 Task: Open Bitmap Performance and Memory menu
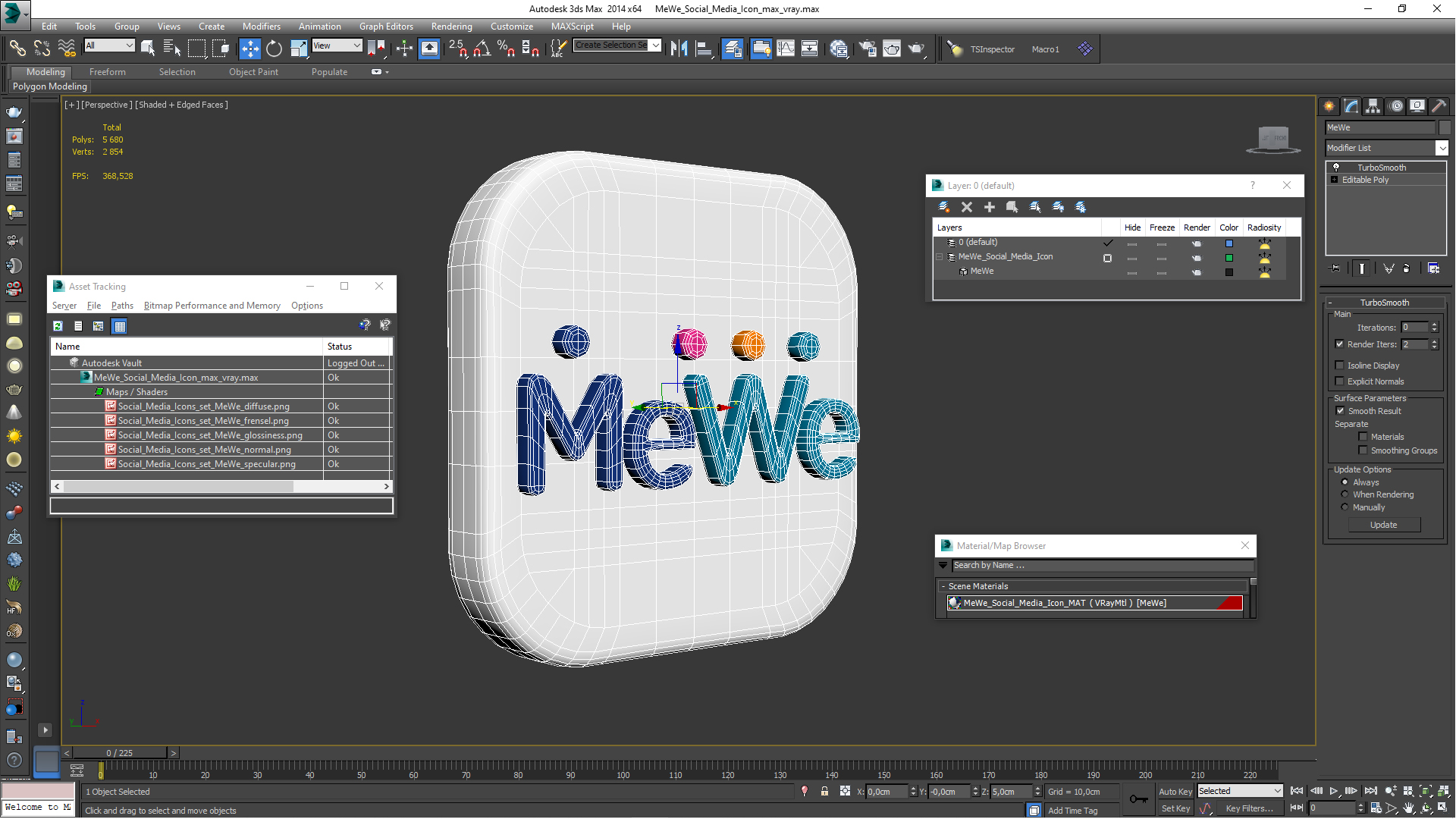click(212, 306)
